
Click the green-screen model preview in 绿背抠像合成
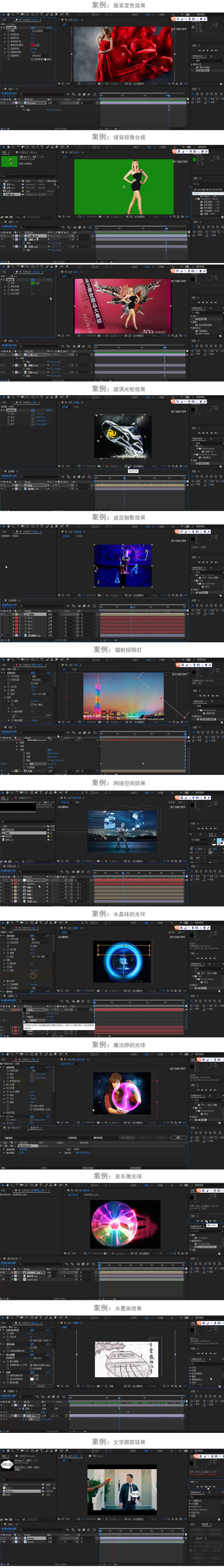tap(124, 186)
